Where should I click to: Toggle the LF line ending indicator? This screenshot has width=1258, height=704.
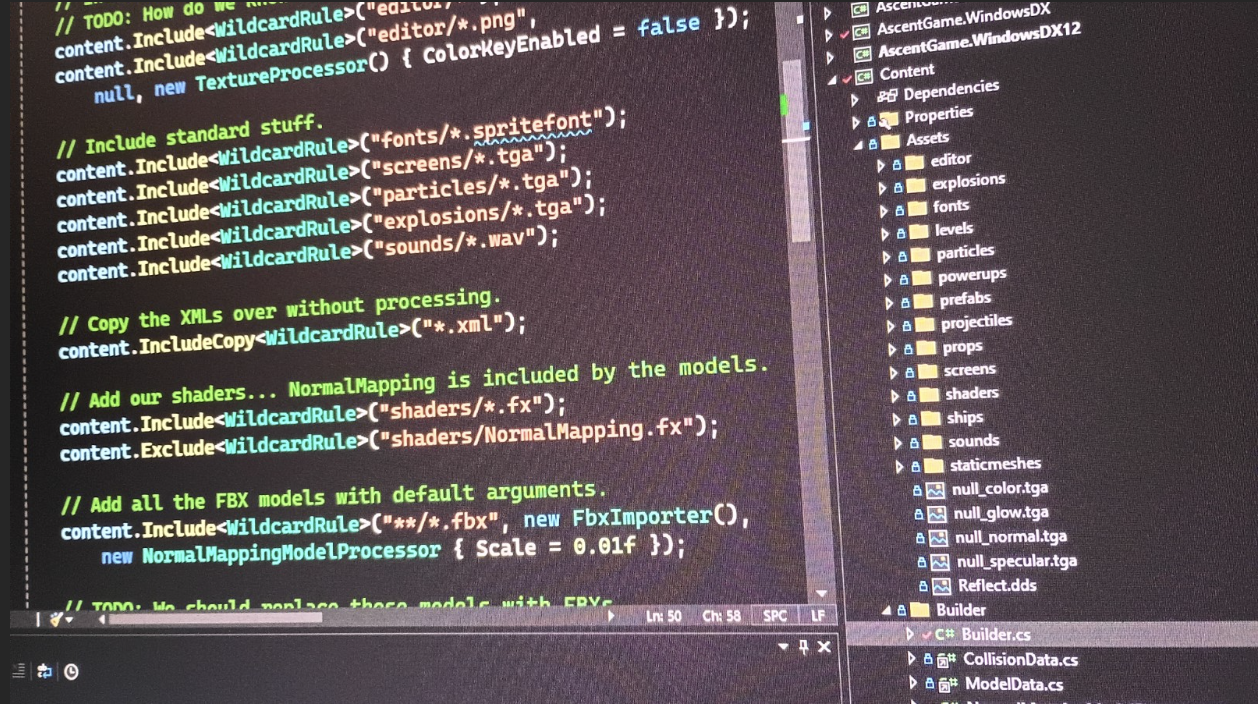coord(818,617)
